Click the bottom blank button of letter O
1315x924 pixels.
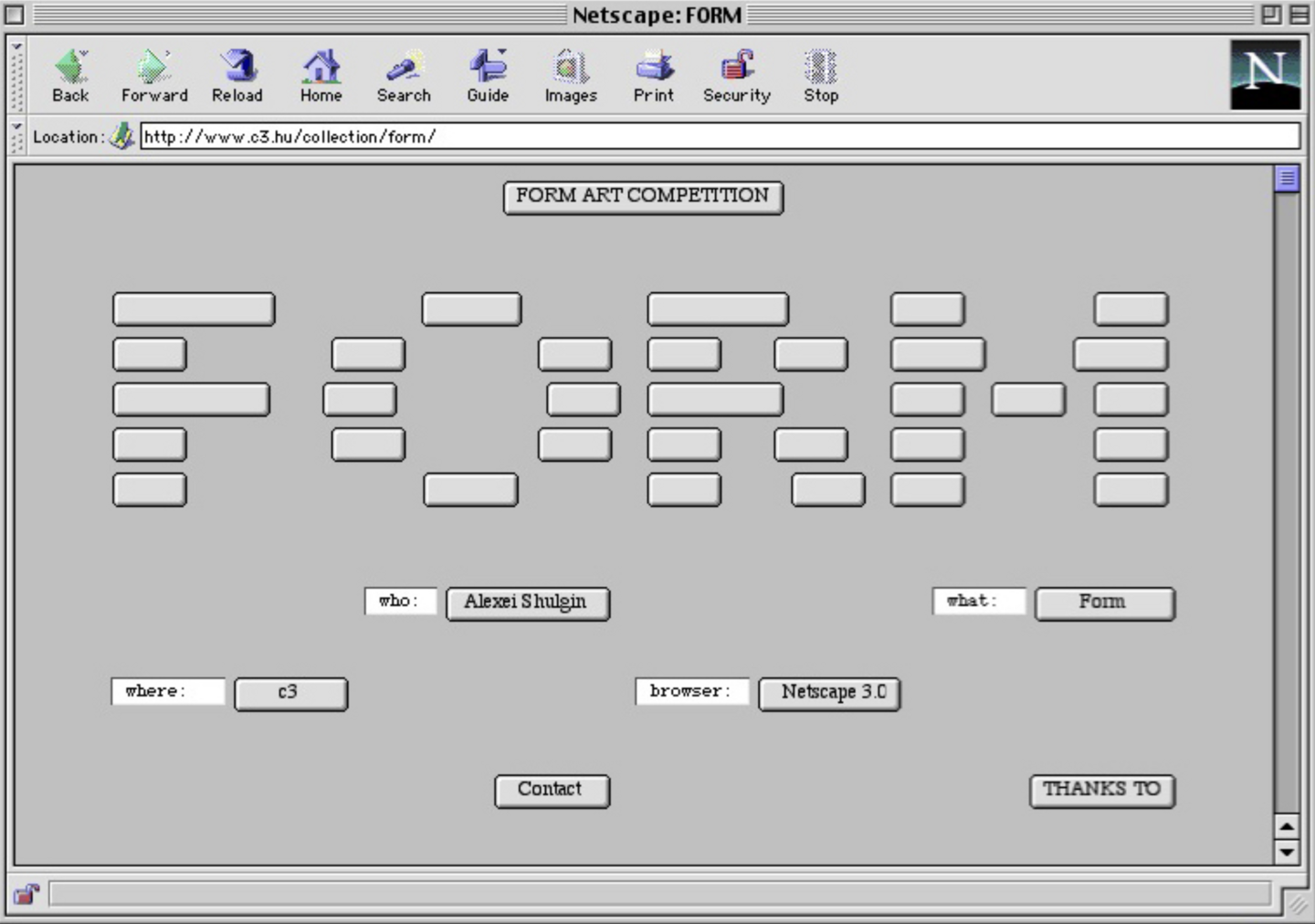470,489
